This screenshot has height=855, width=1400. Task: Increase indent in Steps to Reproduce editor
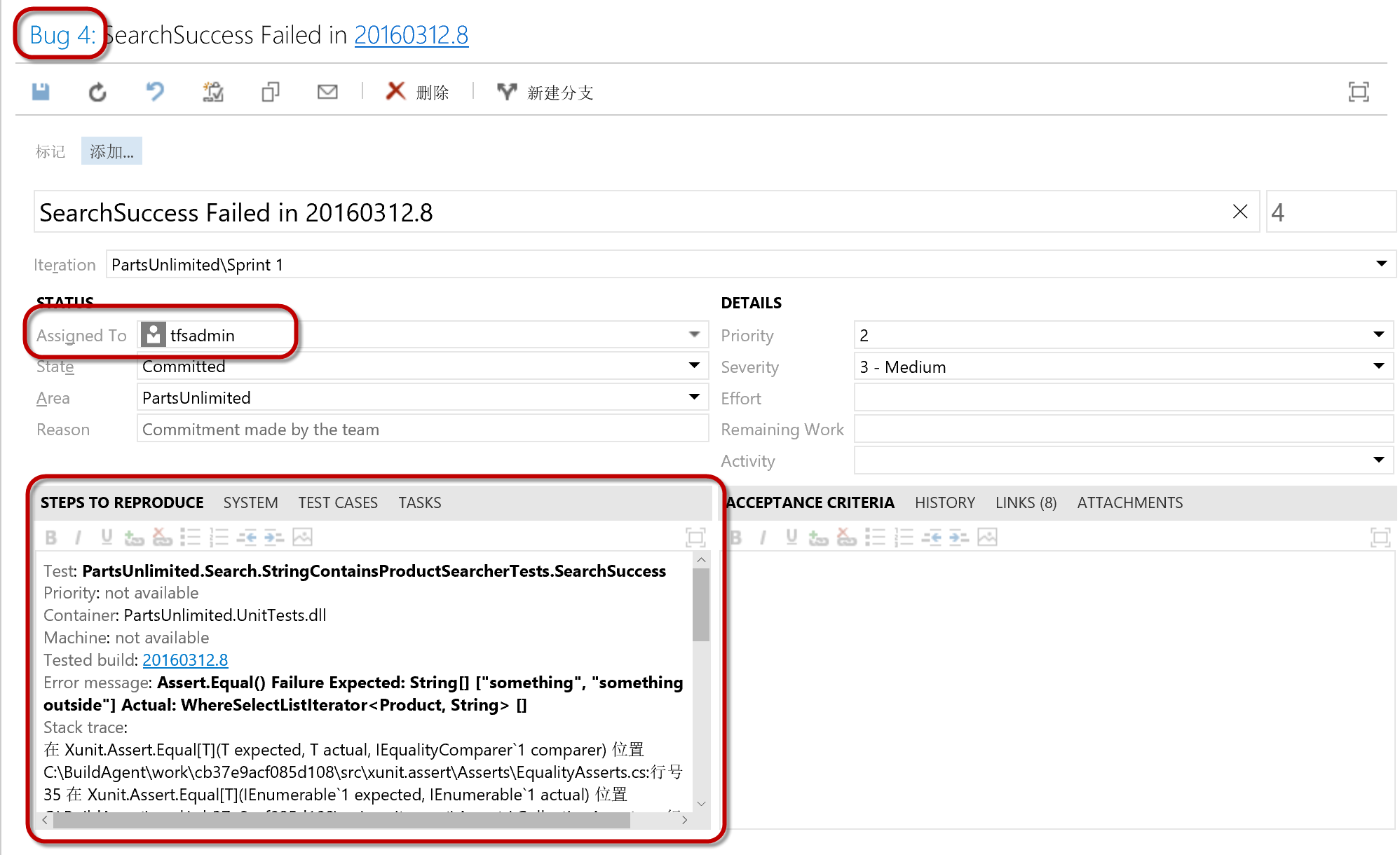(274, 538)
